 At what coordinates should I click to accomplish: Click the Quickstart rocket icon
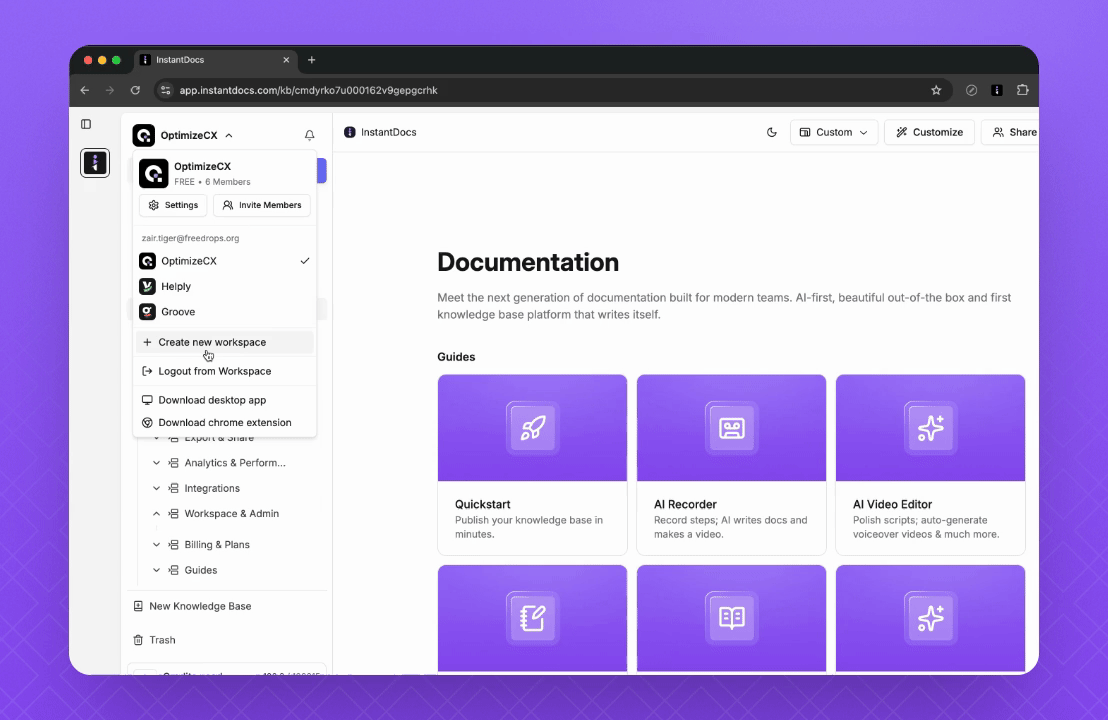coord(532,428)
